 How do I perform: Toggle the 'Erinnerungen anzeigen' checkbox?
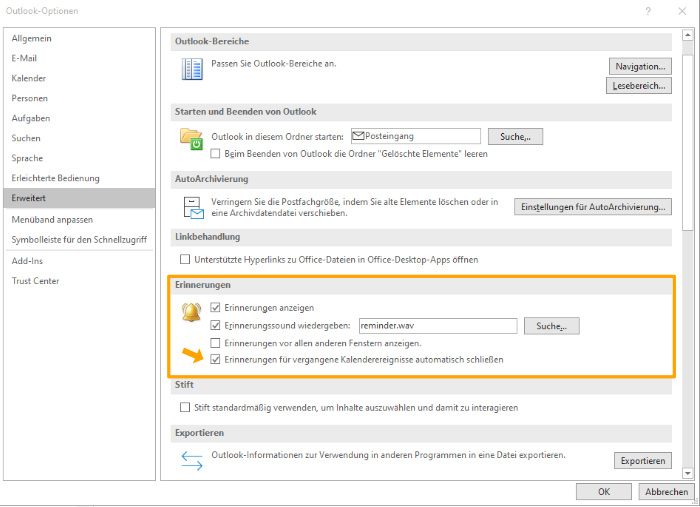click(215, 308)
